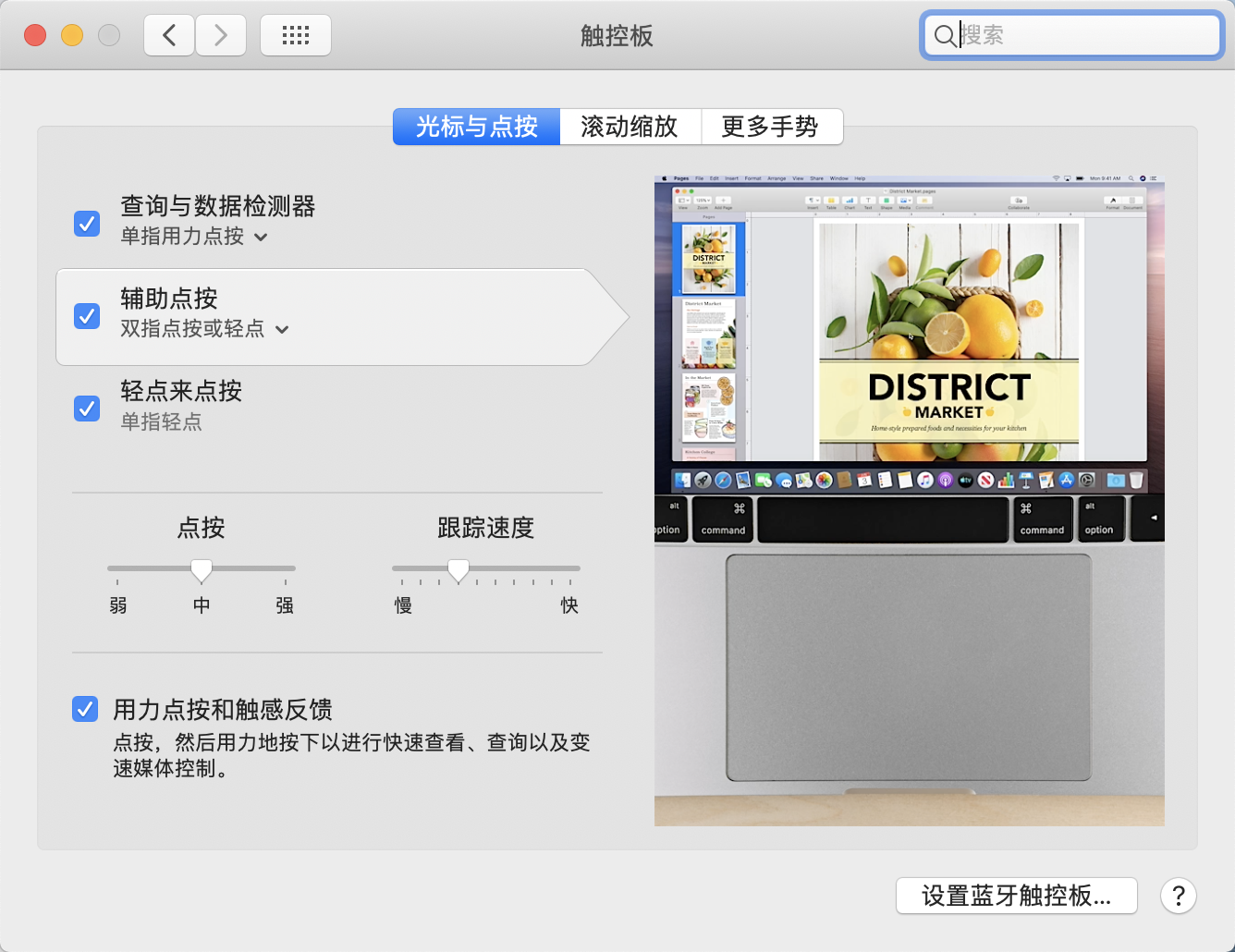Focus the 搜索 search field
The image size is (1235, 952).
click(1072, 36)
